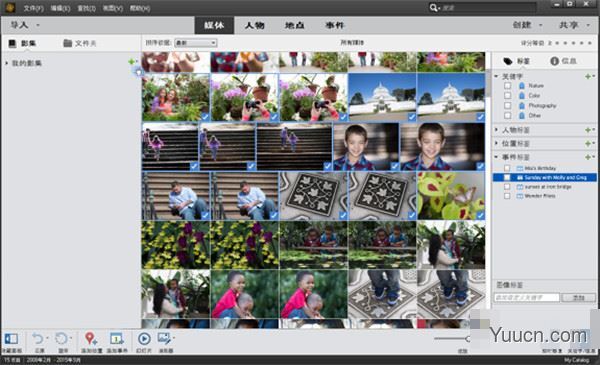600x365 pixels.
Task: Click the 标签 tag icon
Action: (x=508, y=61)
